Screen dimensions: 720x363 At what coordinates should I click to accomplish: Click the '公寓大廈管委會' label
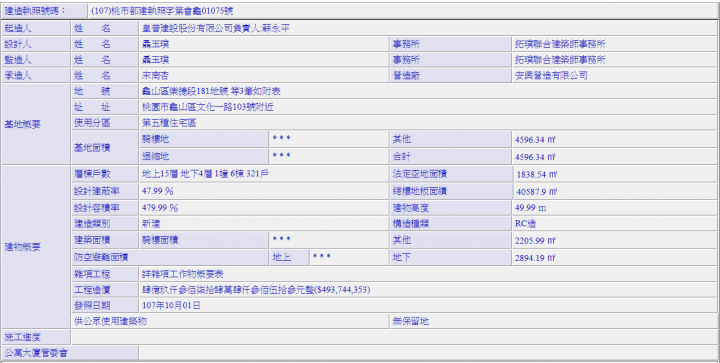point(36,353)
